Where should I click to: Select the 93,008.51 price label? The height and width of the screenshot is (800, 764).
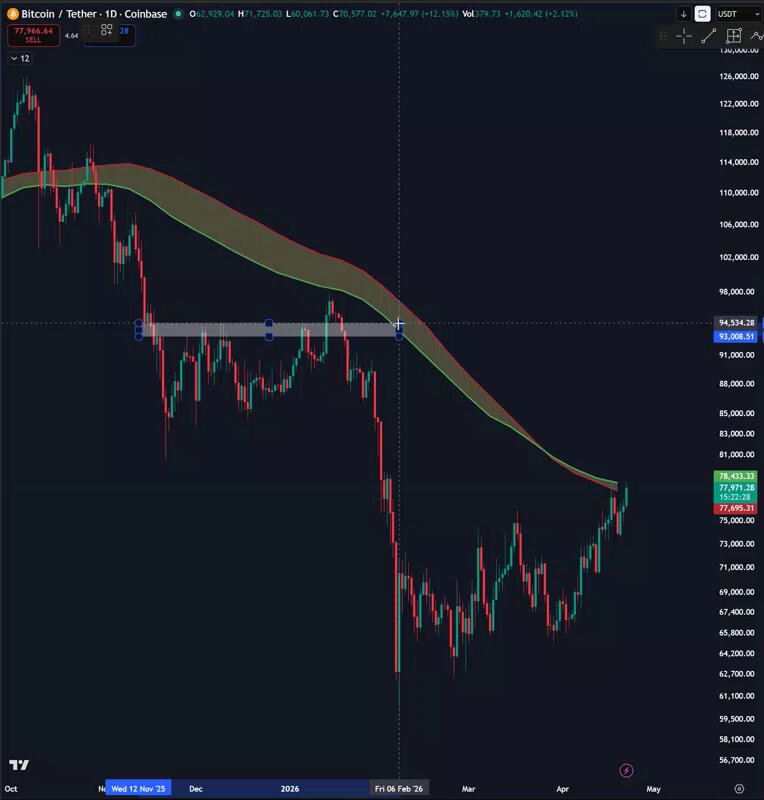tap(735, 336)
